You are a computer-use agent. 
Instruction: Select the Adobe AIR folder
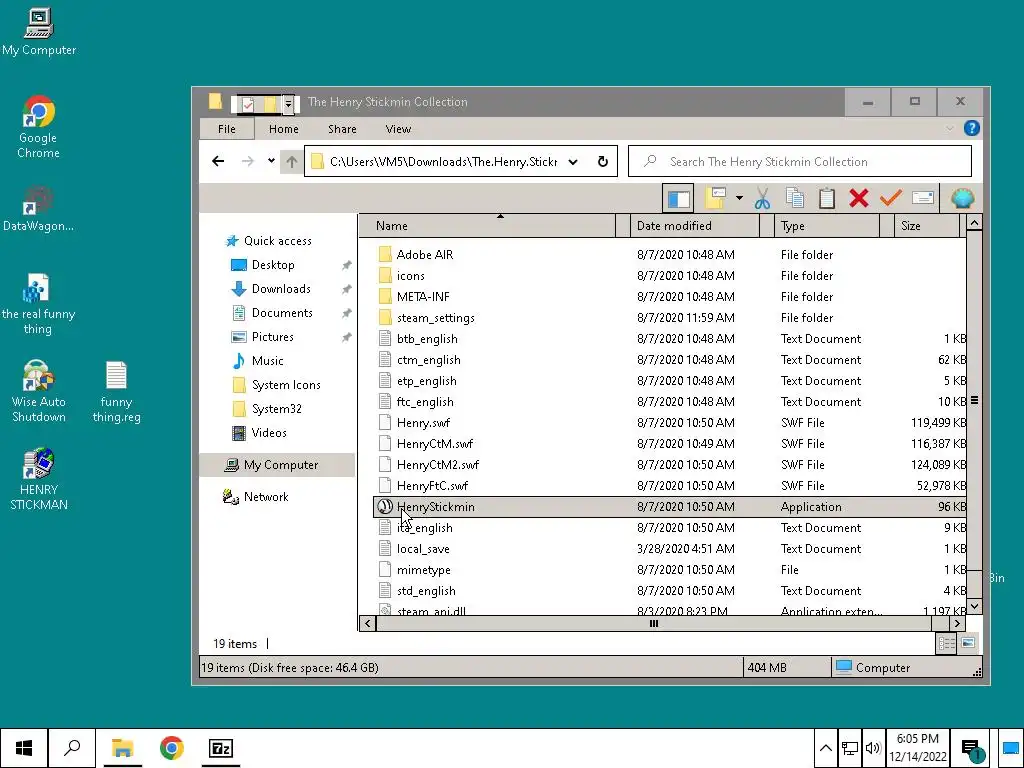(424, 255)
